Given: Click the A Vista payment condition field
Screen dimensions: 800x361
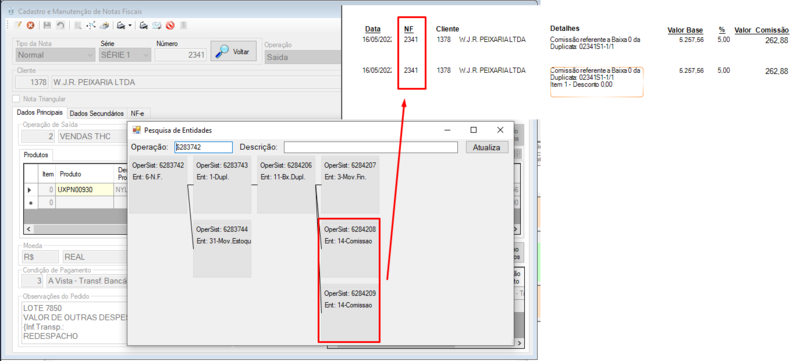Looking at the screenshot, I should [x=86, y=281].
